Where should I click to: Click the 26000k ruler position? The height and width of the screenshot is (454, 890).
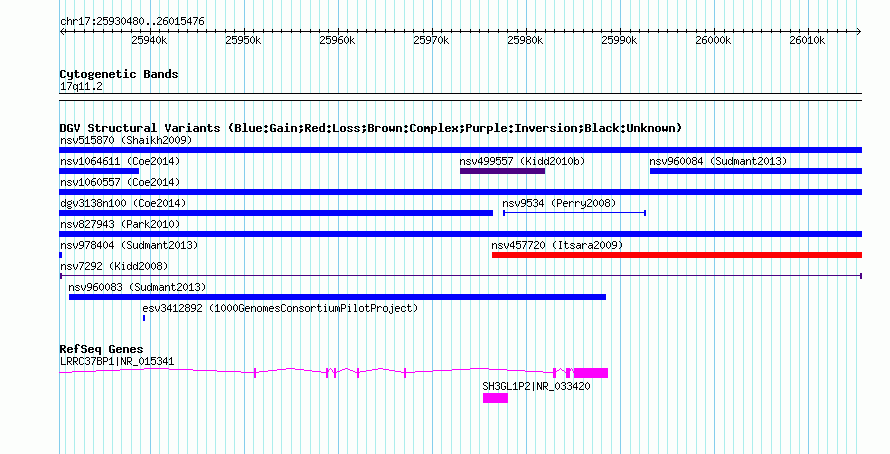[x=713, y=40]
